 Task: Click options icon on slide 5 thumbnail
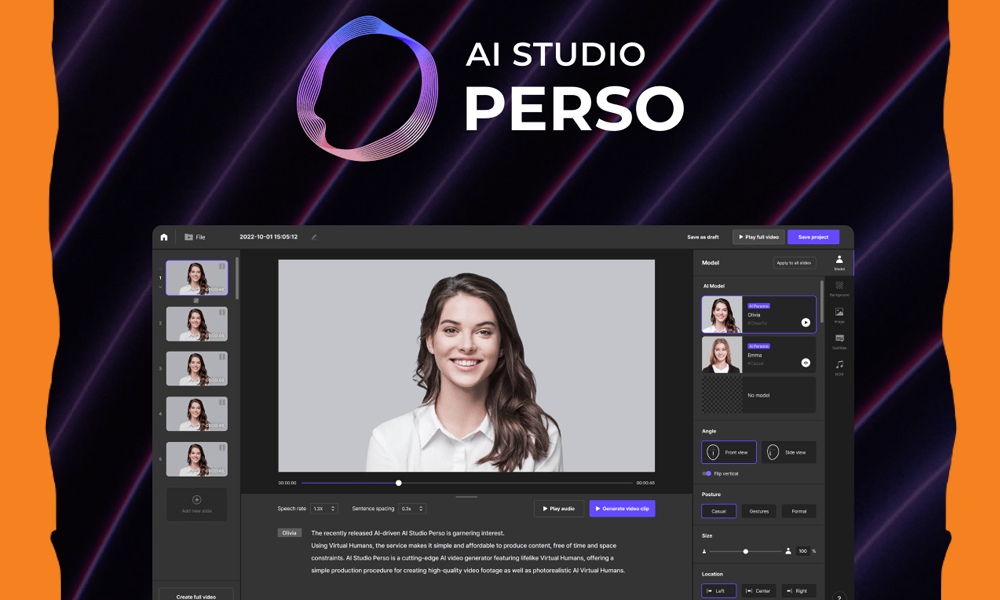(x=222, y=448)
